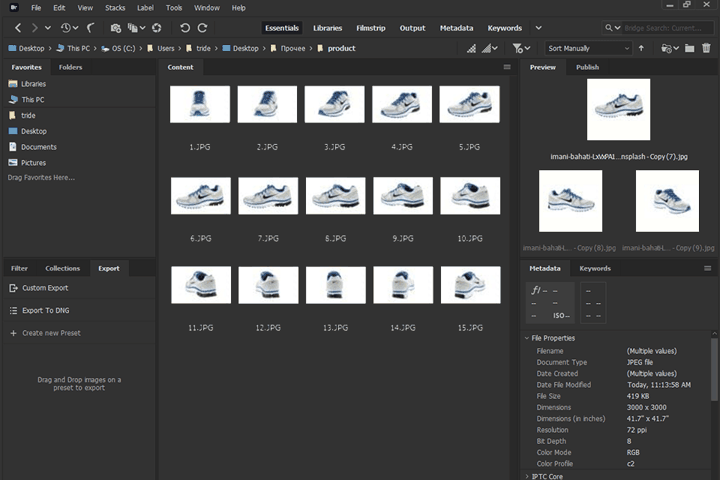Image resolution: width=720 pixels, height=480 pixels.
Task: Go forward with the right arrow
Action: click(34, 28)
